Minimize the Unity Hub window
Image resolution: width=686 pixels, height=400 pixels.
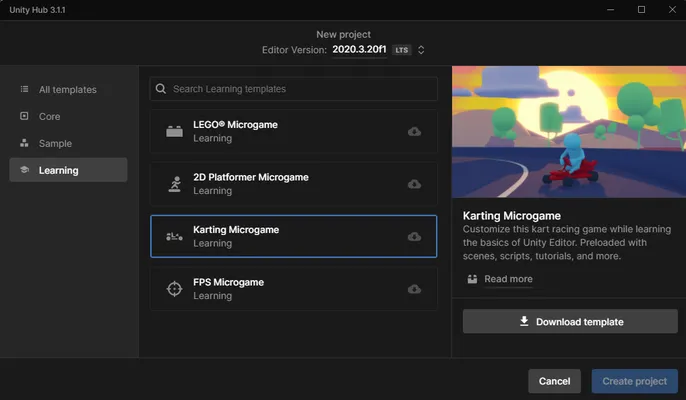(x=610, y=10)
